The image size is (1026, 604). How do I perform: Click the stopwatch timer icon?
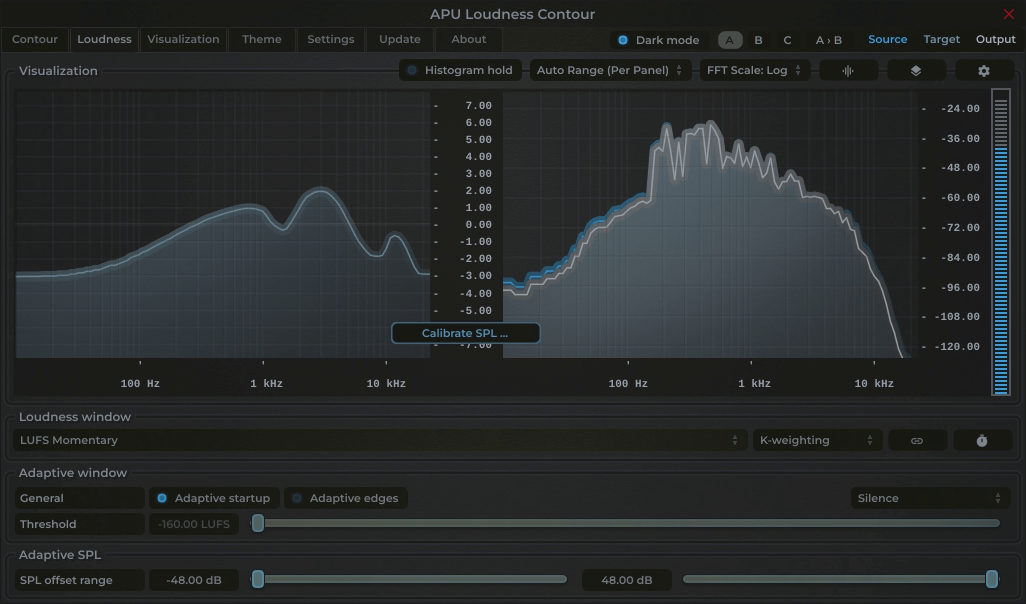click(x=981, y=440)
